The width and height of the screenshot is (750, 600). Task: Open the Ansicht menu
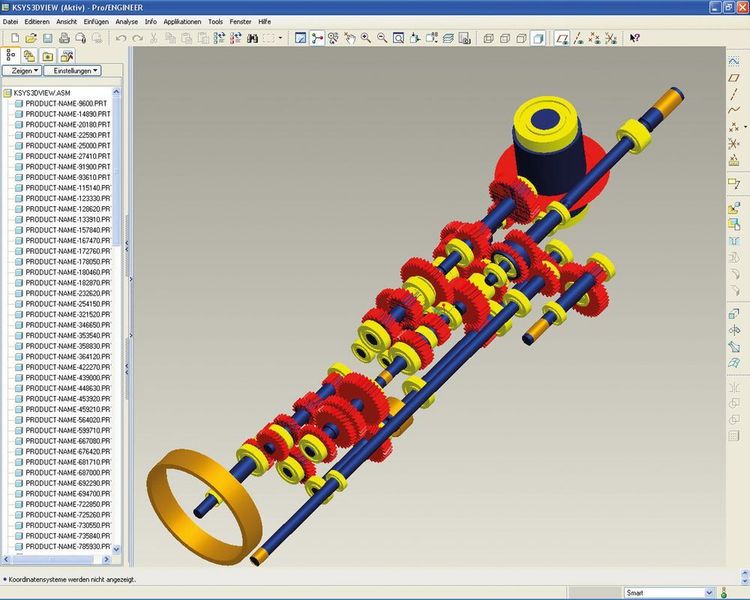66,22
